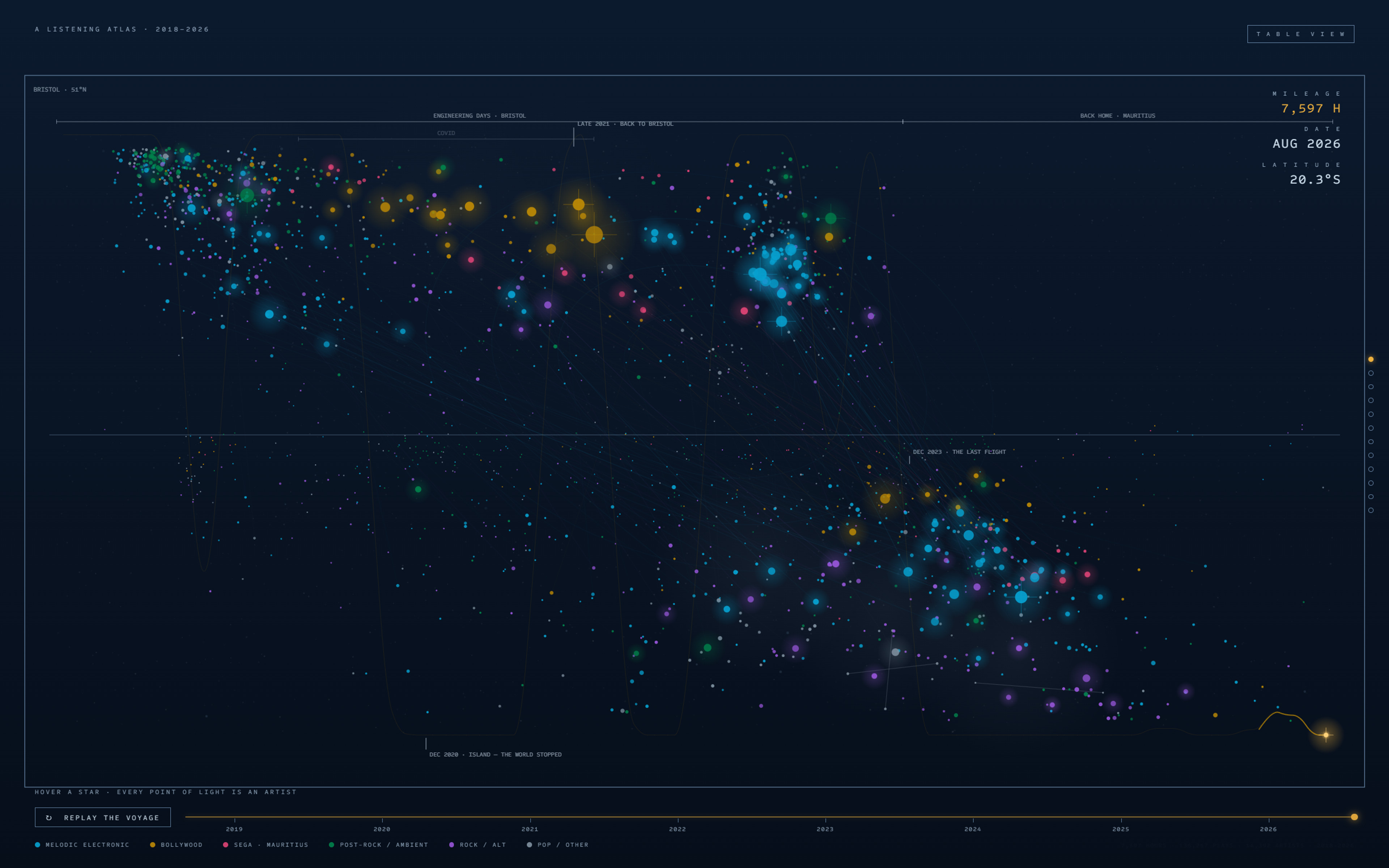The height and width of the screenshot is (868, 1389).
Task: Open the Table View
Action: 1300,34
